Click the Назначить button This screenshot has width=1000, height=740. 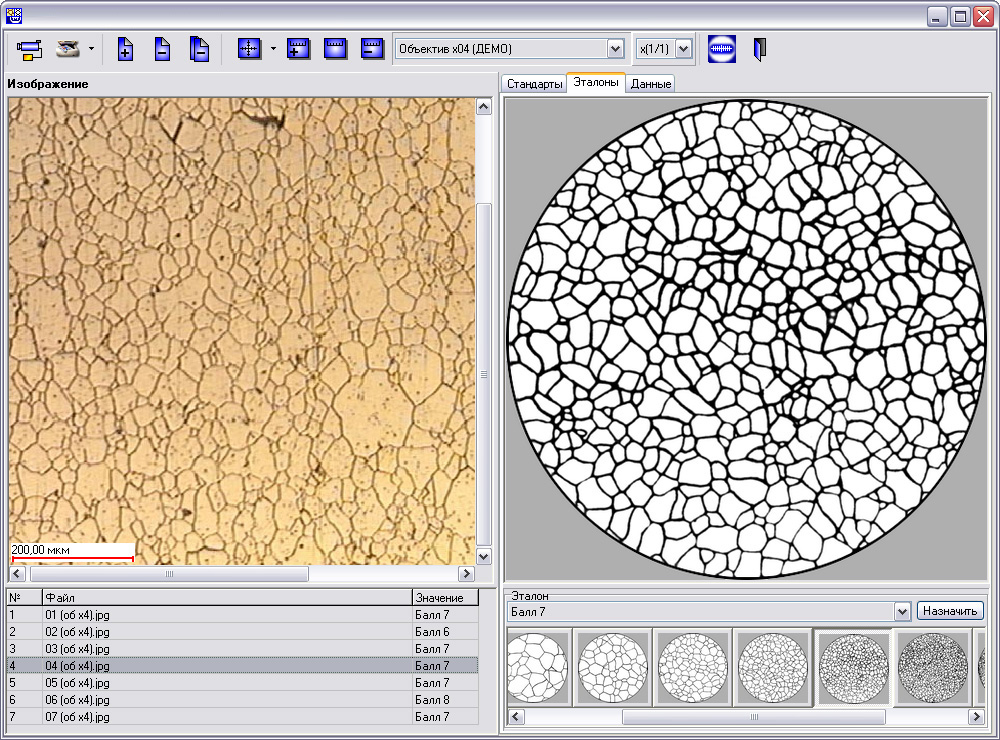950,611
